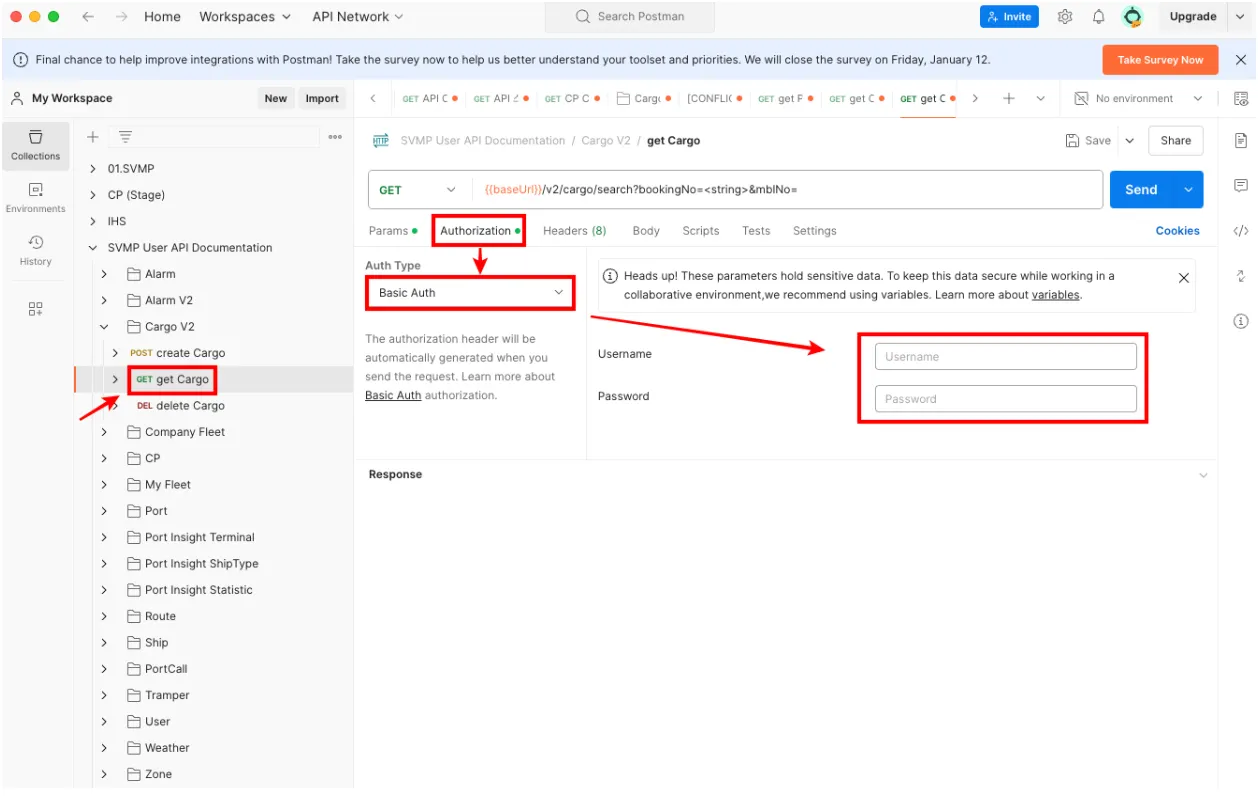Open the user avatar menu
This screenshot has height=796, width=1258.
click(x=1132, y=17)
